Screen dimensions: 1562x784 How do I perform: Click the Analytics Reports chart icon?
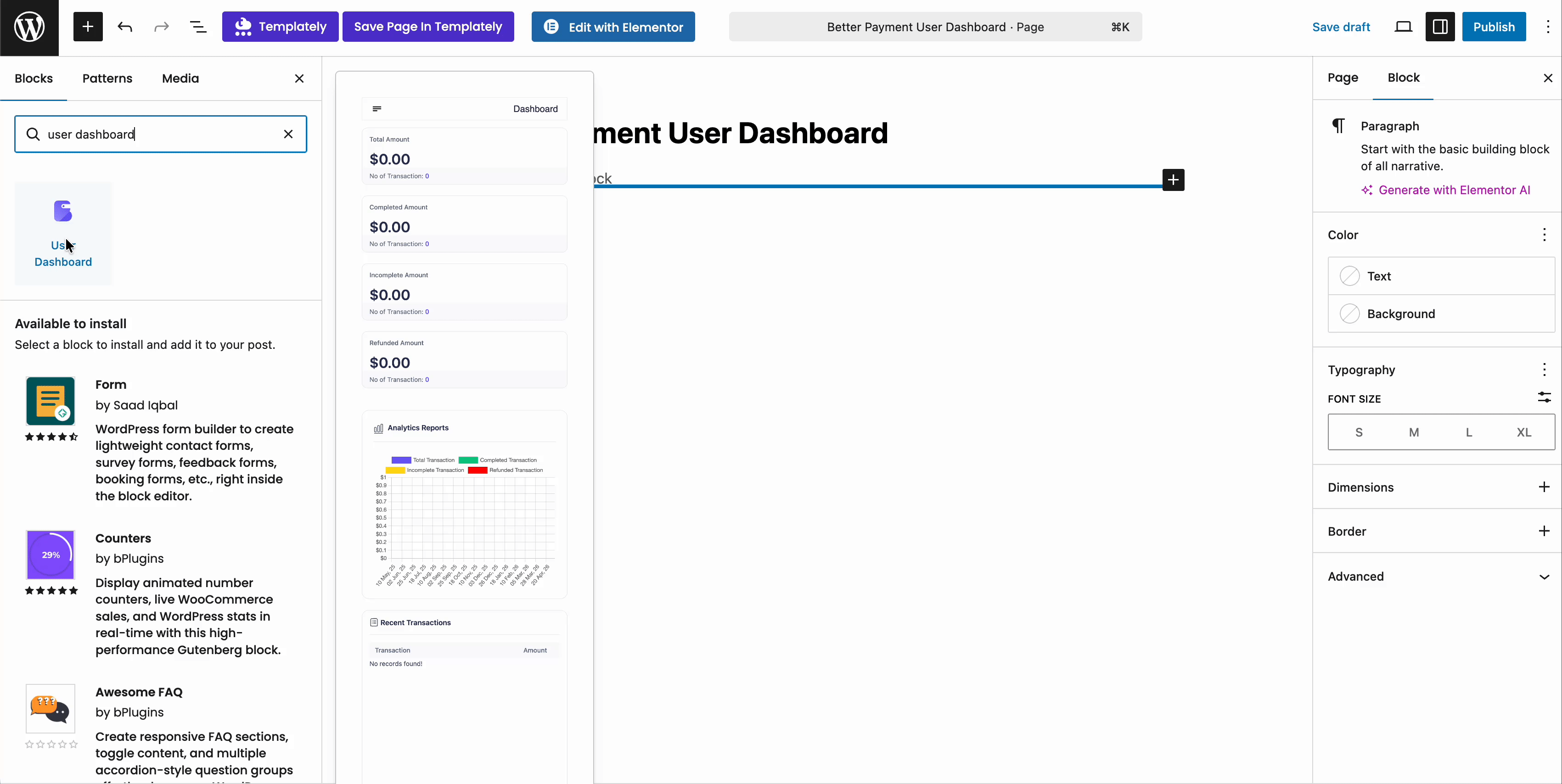pos(378,428)
